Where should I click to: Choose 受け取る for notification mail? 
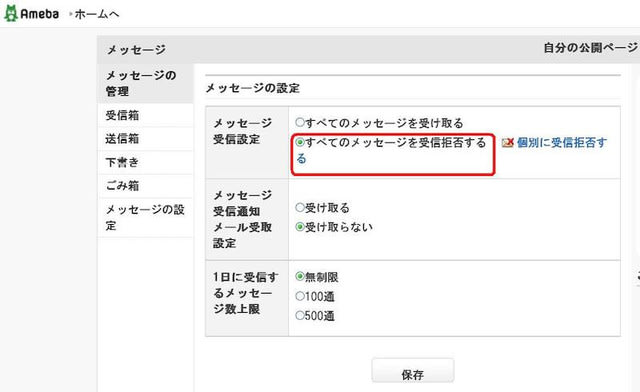pos(300,207)
